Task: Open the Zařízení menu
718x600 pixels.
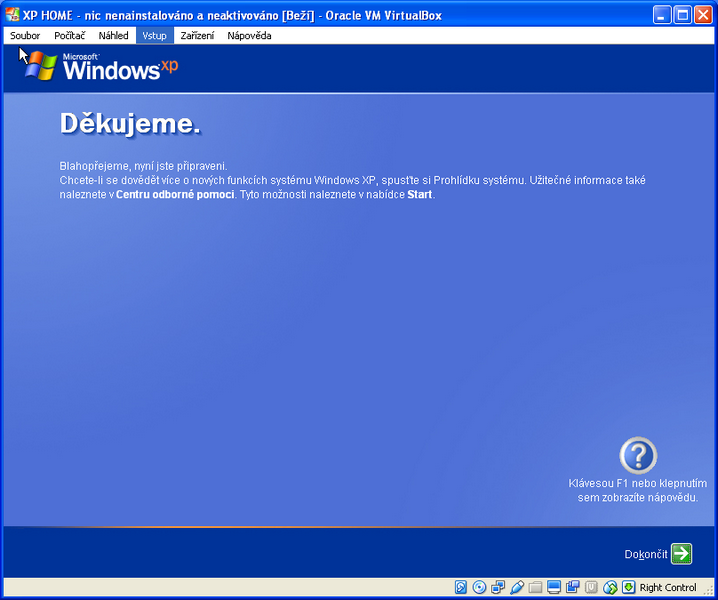Action: click(197, 36)
